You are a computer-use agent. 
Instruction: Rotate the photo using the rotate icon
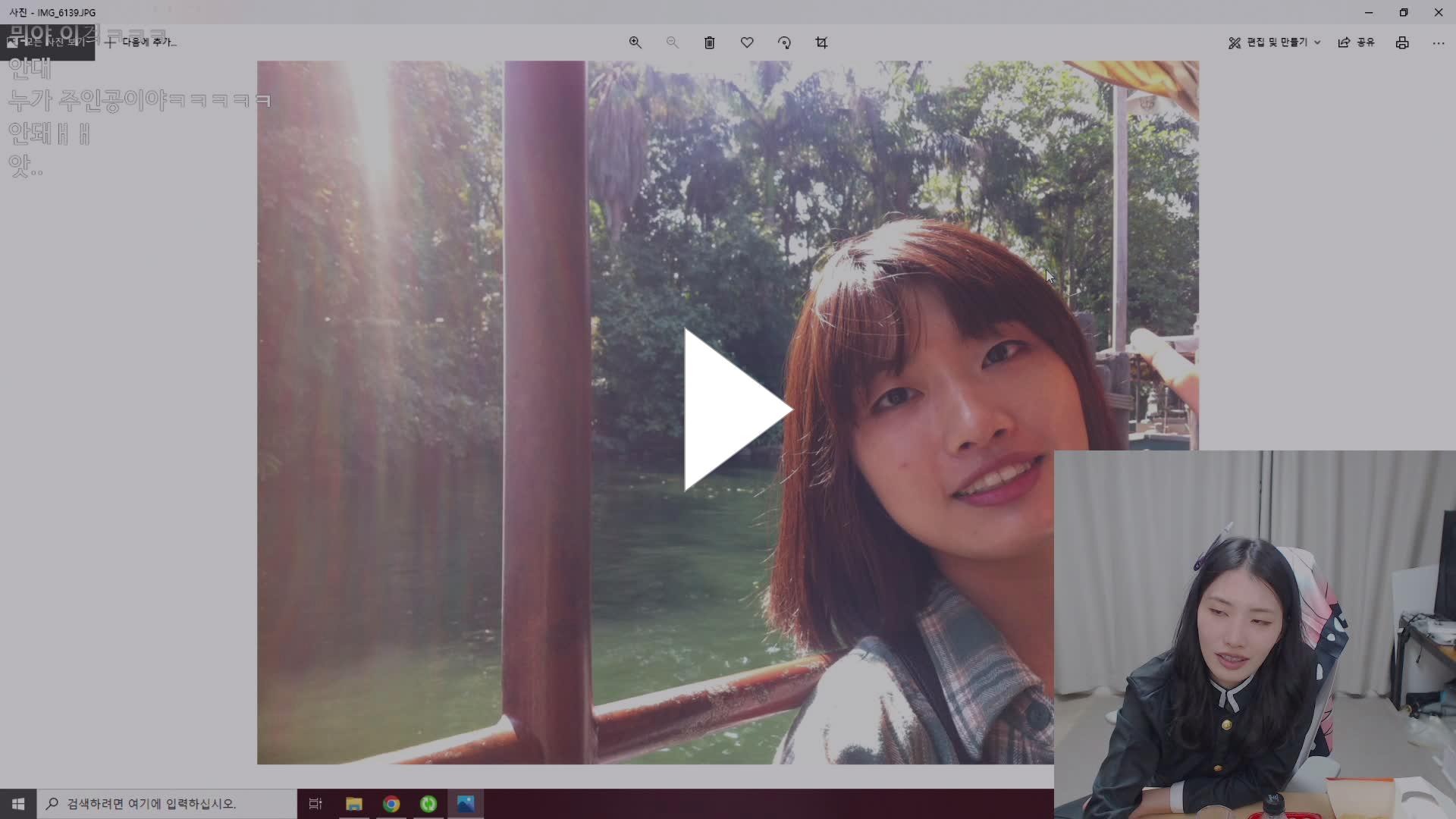pyautogui.click(x=785, y=42)
